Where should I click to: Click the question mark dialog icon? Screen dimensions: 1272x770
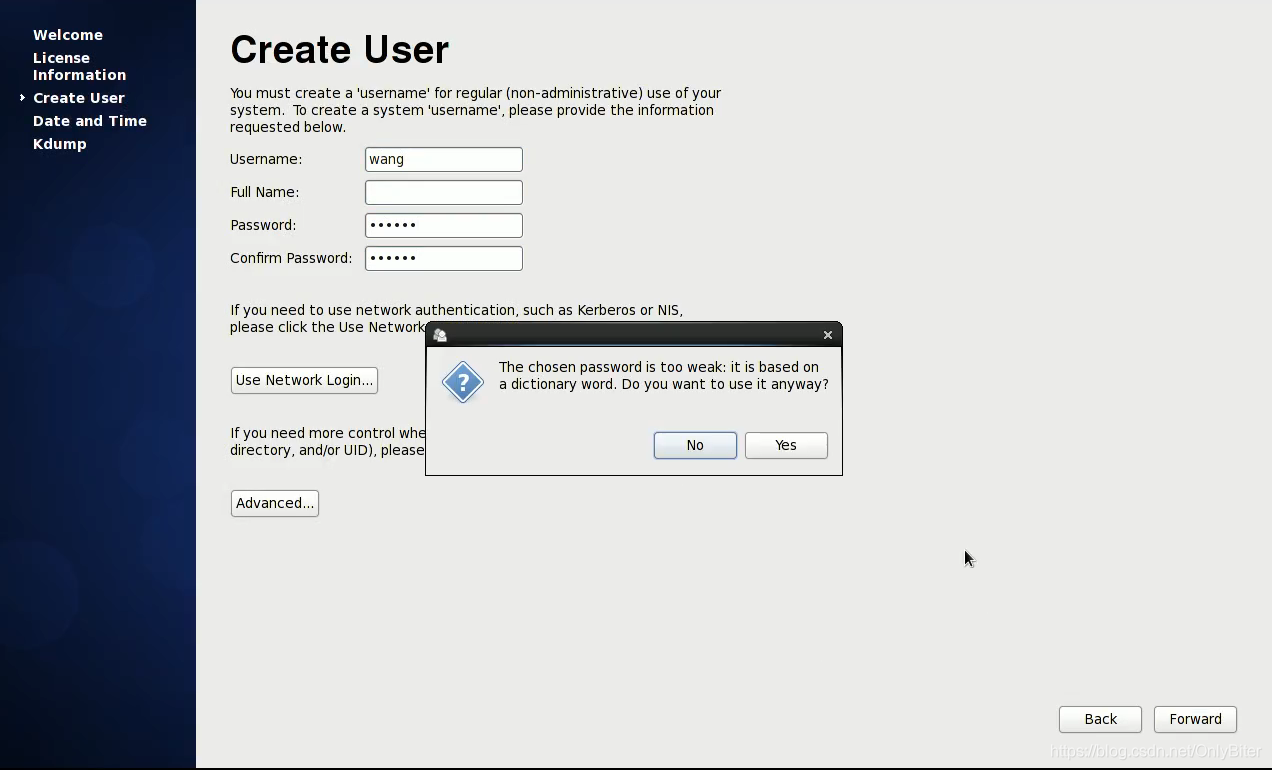point(463,382)
